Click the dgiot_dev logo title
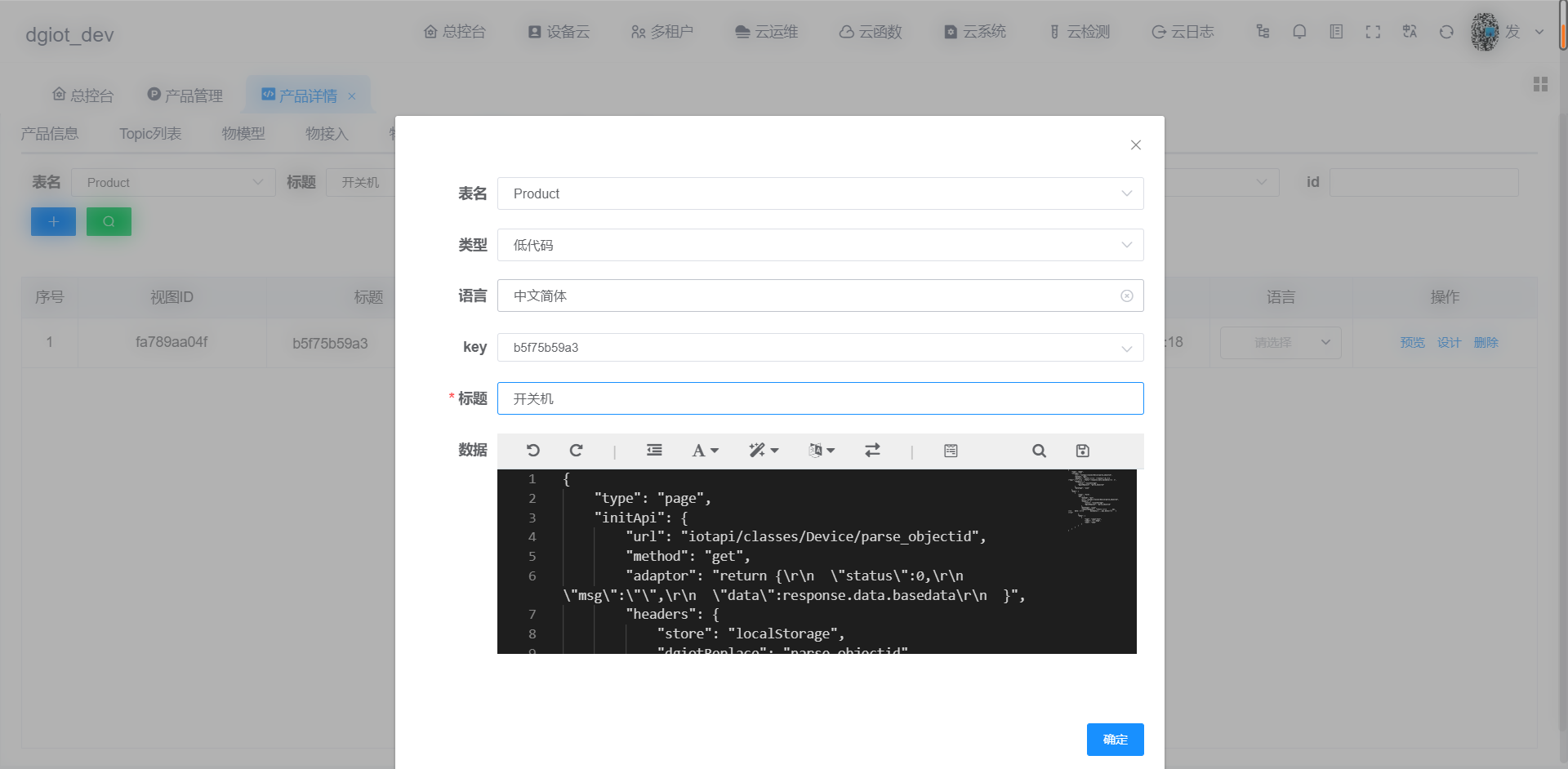 point(69,34)
